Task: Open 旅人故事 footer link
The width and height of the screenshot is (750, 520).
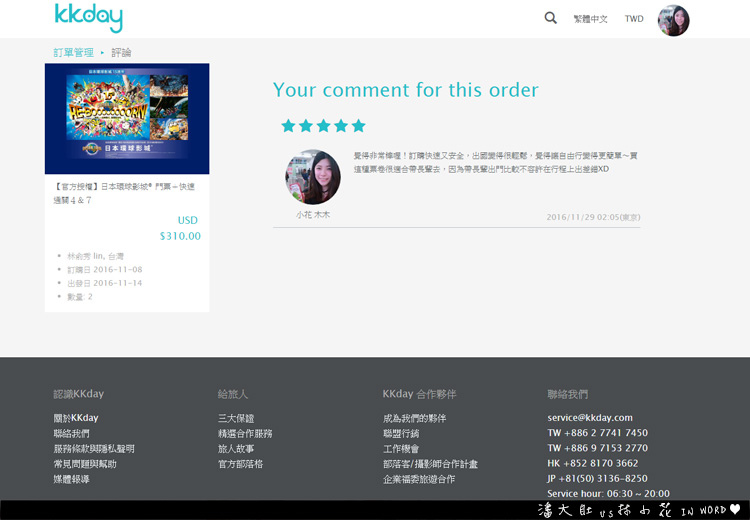Action: (236, 449)
